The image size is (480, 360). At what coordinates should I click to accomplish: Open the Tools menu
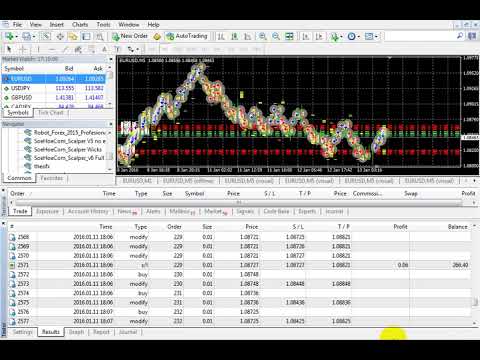103,25
